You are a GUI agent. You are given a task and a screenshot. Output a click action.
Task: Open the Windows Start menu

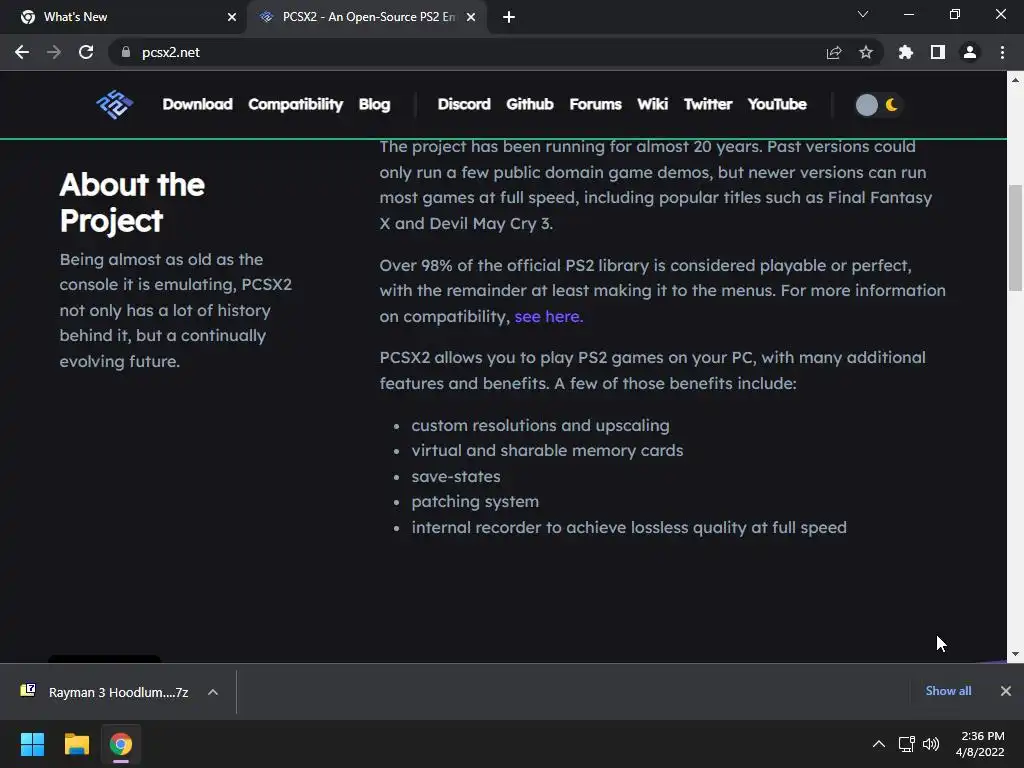click(x=32, y=744)
